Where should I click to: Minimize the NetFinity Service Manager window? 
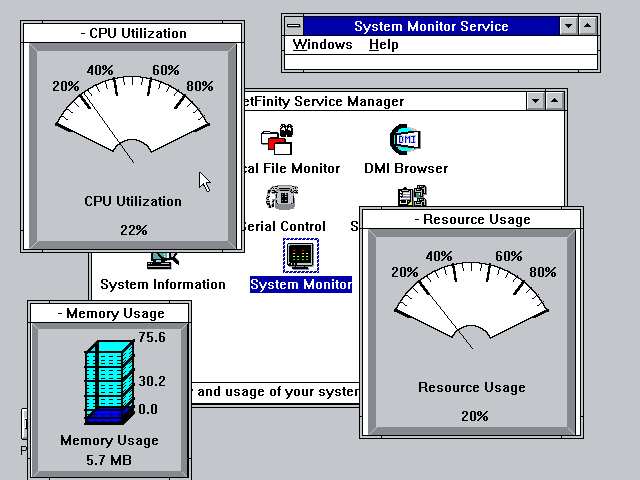pos(535,101)
